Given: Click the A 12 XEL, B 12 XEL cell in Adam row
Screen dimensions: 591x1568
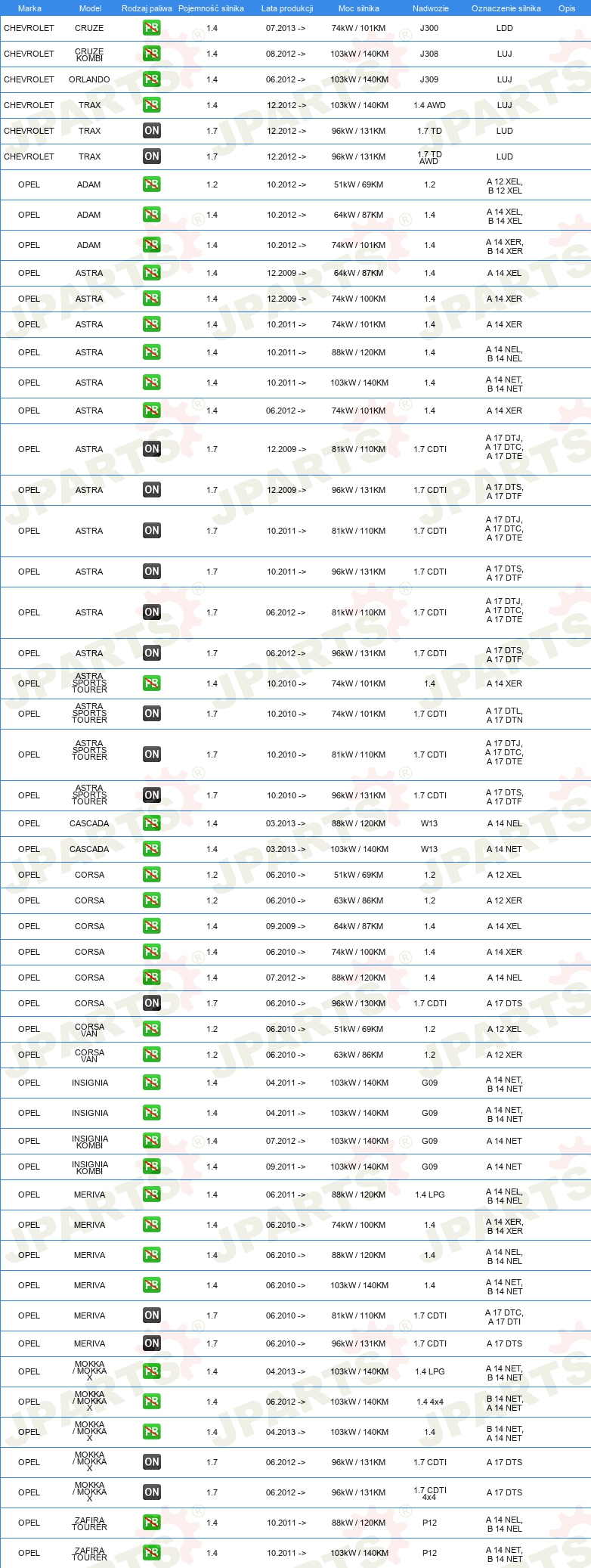Looking at the screenshot, I should pos(505,186).
